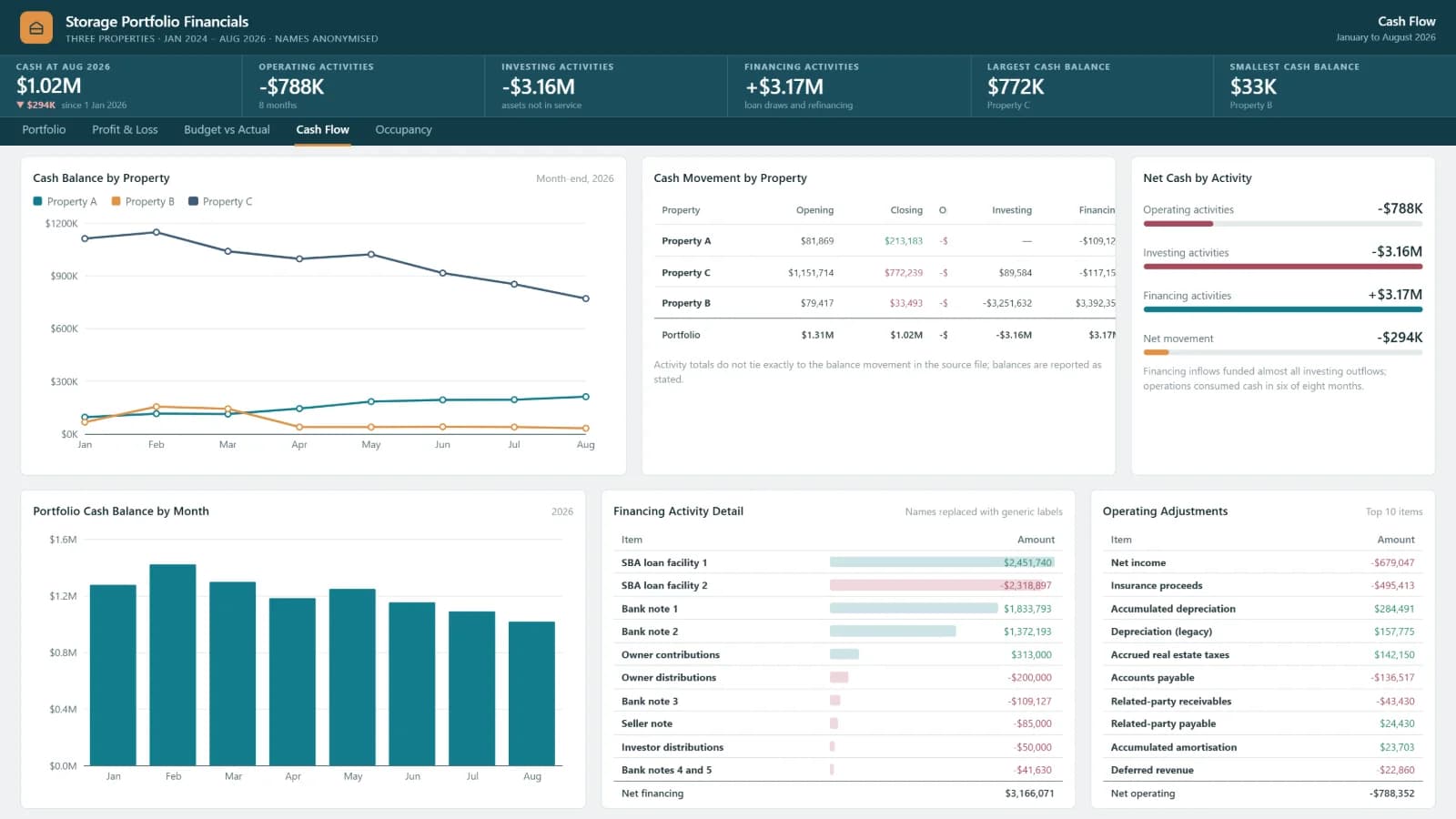Image resolution: width=1456 pixels, height=819 pixels.
Task: Click Net operating total -$788,352
Action: click(x=1391, y=794)
